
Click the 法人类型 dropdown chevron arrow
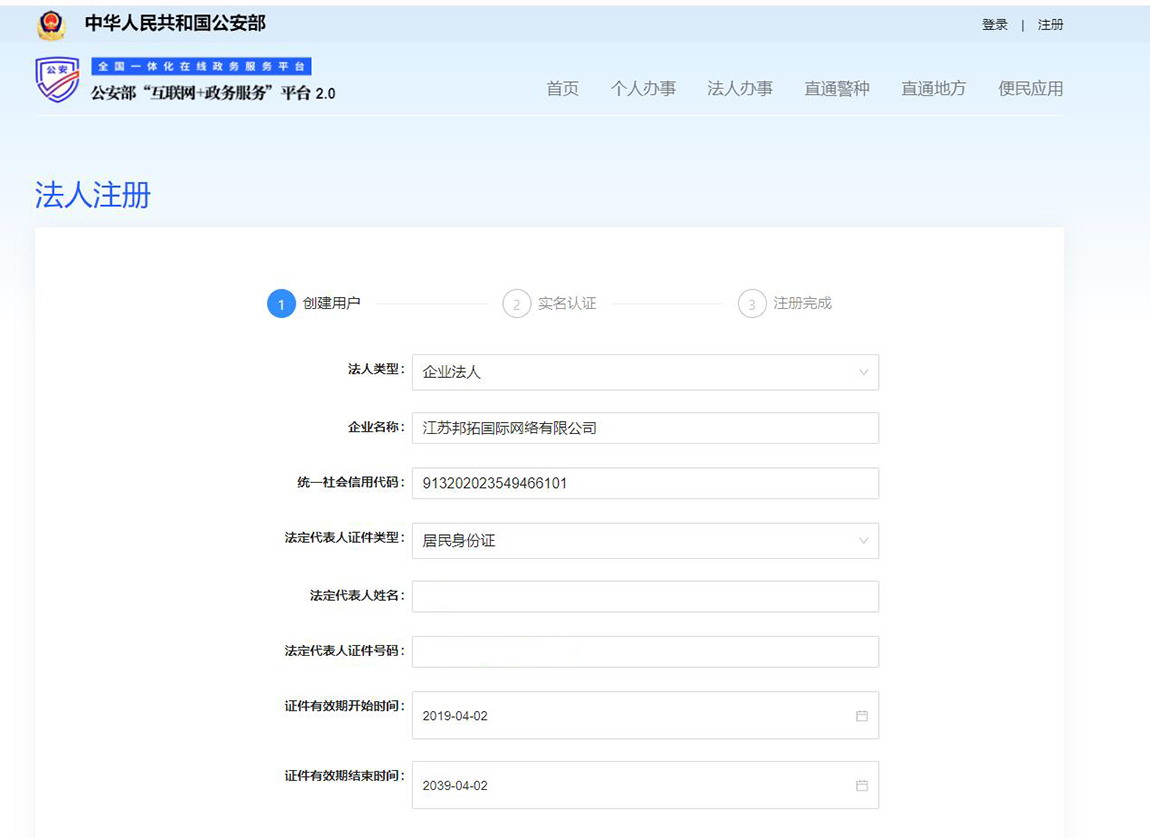click(x=862, y=372)
